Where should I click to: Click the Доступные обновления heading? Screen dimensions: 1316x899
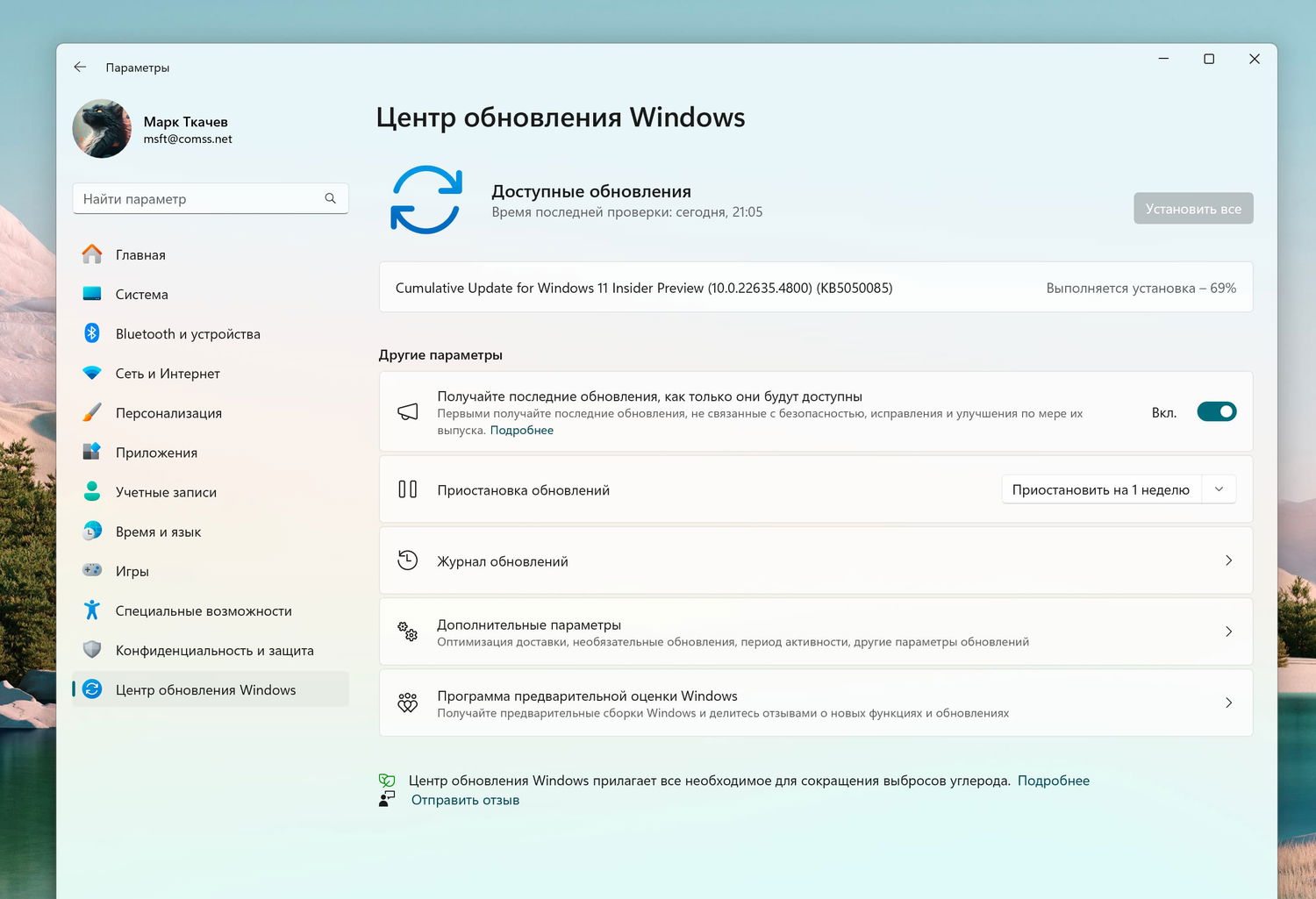point(591,191)
